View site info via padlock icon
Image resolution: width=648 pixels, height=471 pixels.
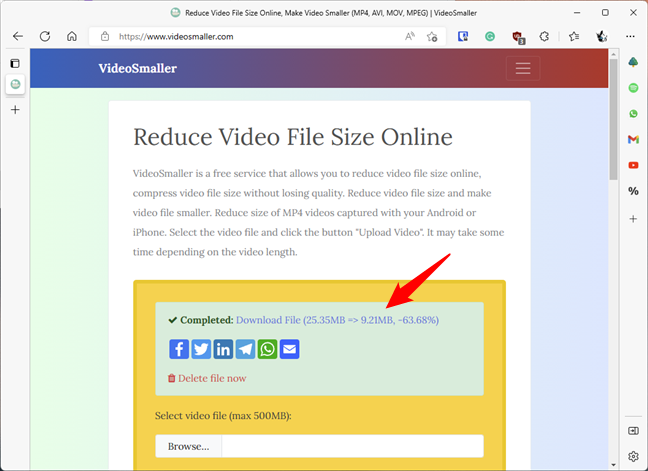pos(105,36)
